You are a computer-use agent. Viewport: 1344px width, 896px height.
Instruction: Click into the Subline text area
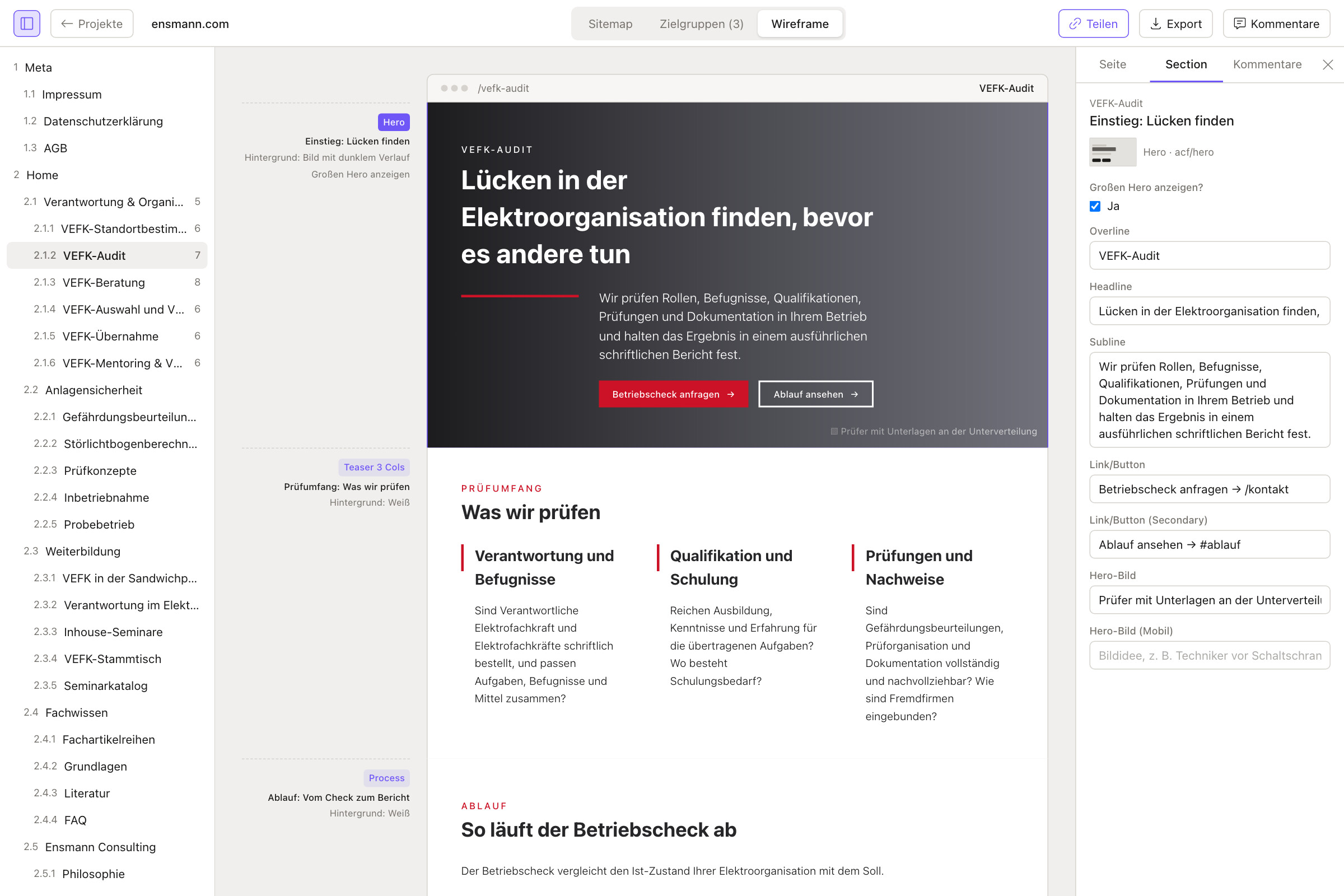(x=1209, y=400)
